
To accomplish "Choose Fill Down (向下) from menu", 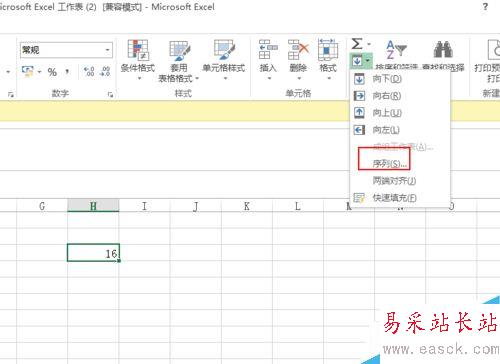I will point(400,79).
